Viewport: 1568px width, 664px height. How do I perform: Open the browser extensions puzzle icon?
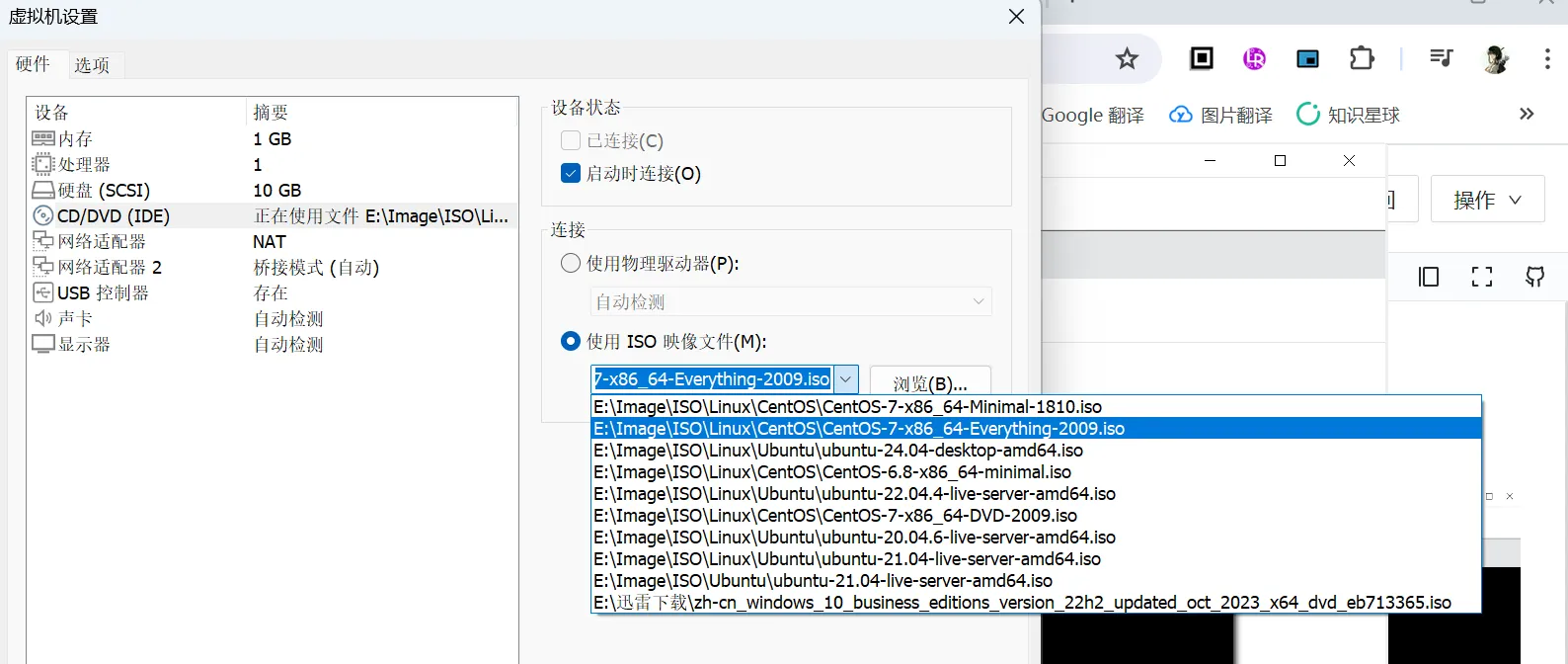(1362, 59)
